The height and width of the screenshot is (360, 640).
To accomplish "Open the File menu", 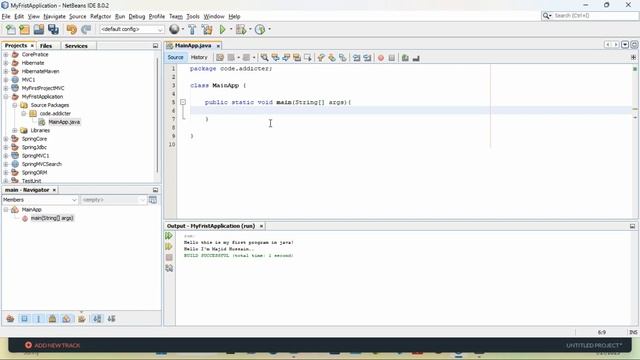I will coord(6,16).
